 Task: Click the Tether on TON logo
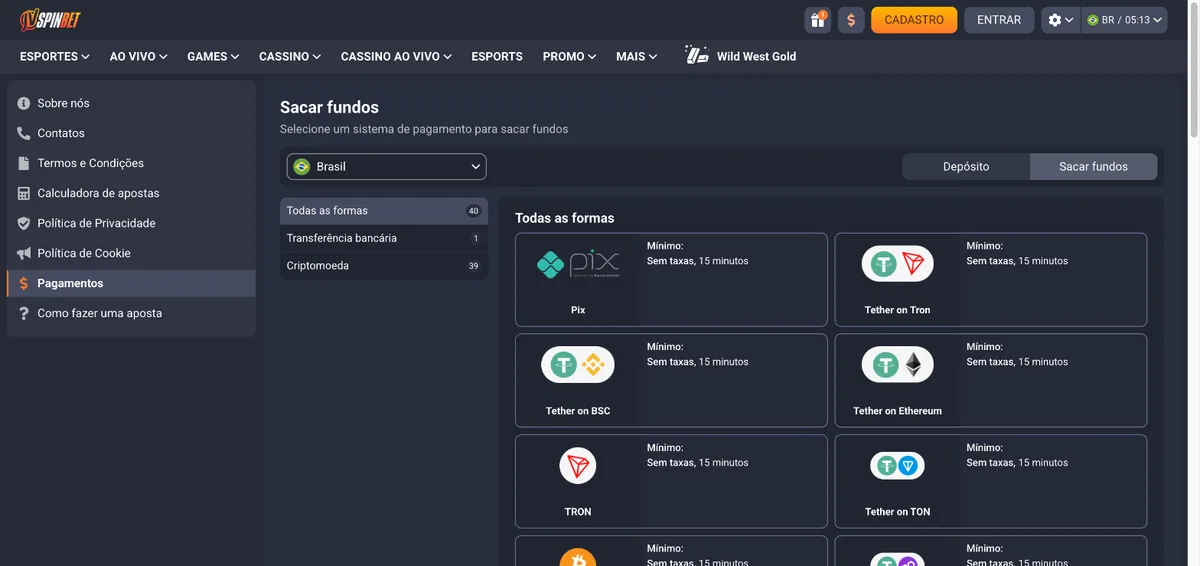898,466
